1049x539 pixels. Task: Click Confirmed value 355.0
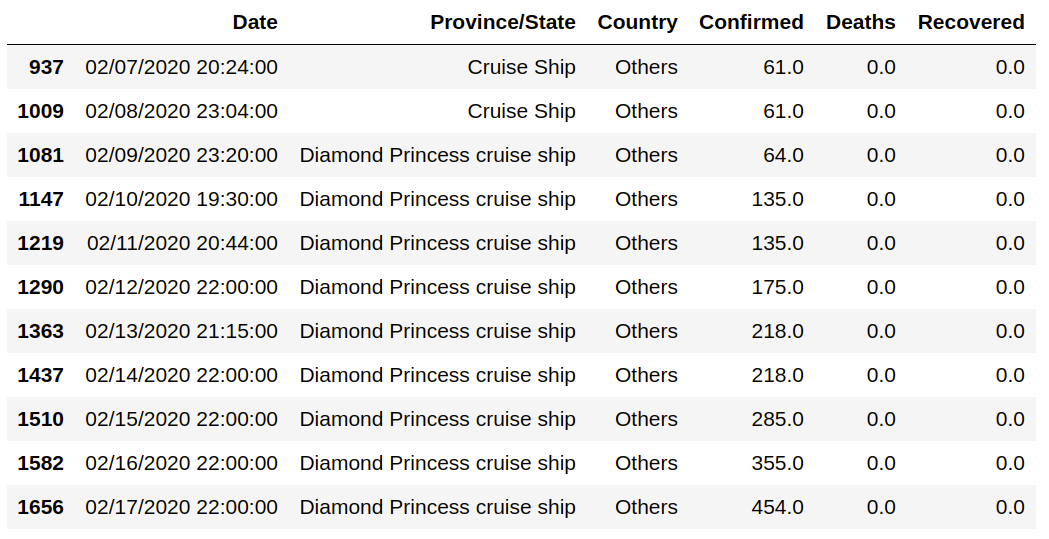(777, 463)
